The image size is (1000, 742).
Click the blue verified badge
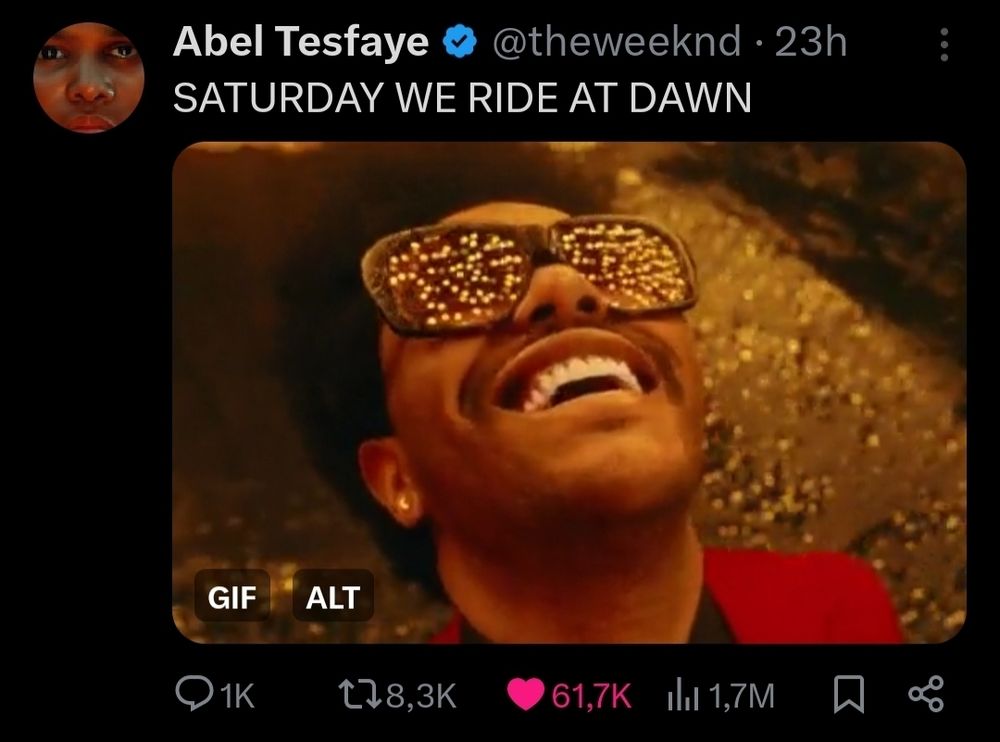coord(459,43)
